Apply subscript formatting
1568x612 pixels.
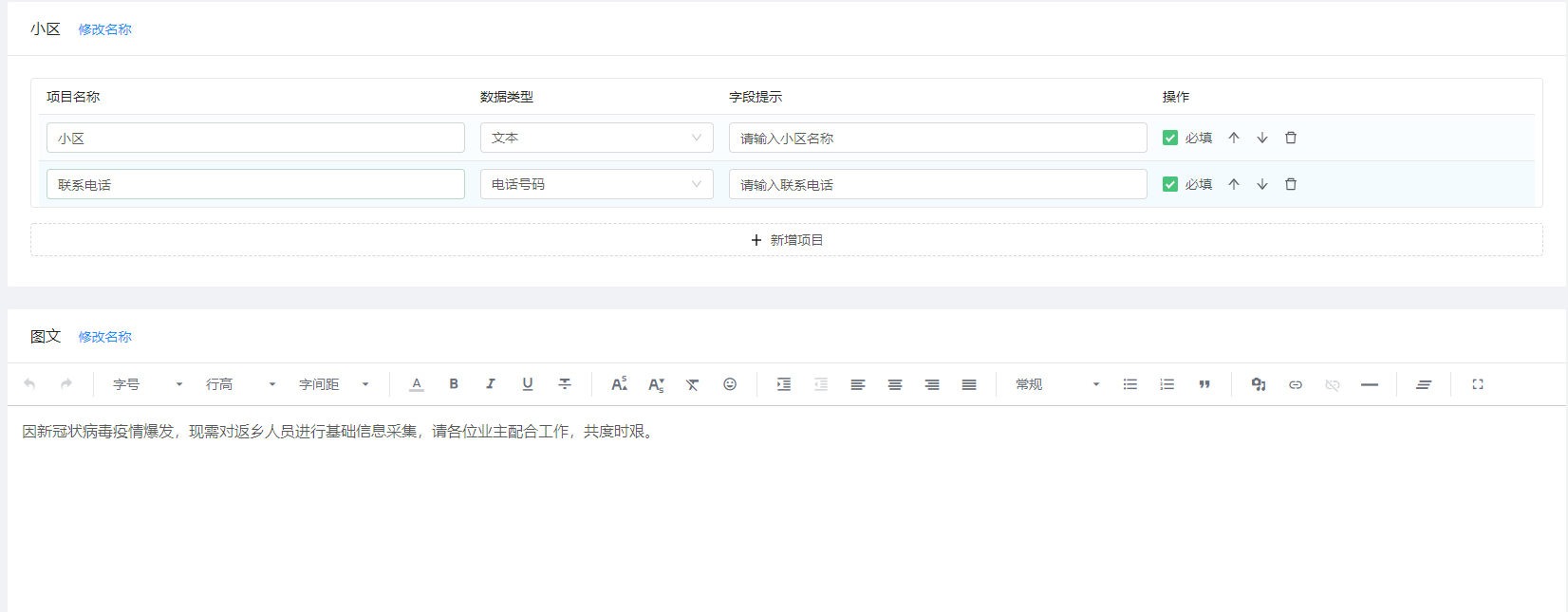click(656, 384)
